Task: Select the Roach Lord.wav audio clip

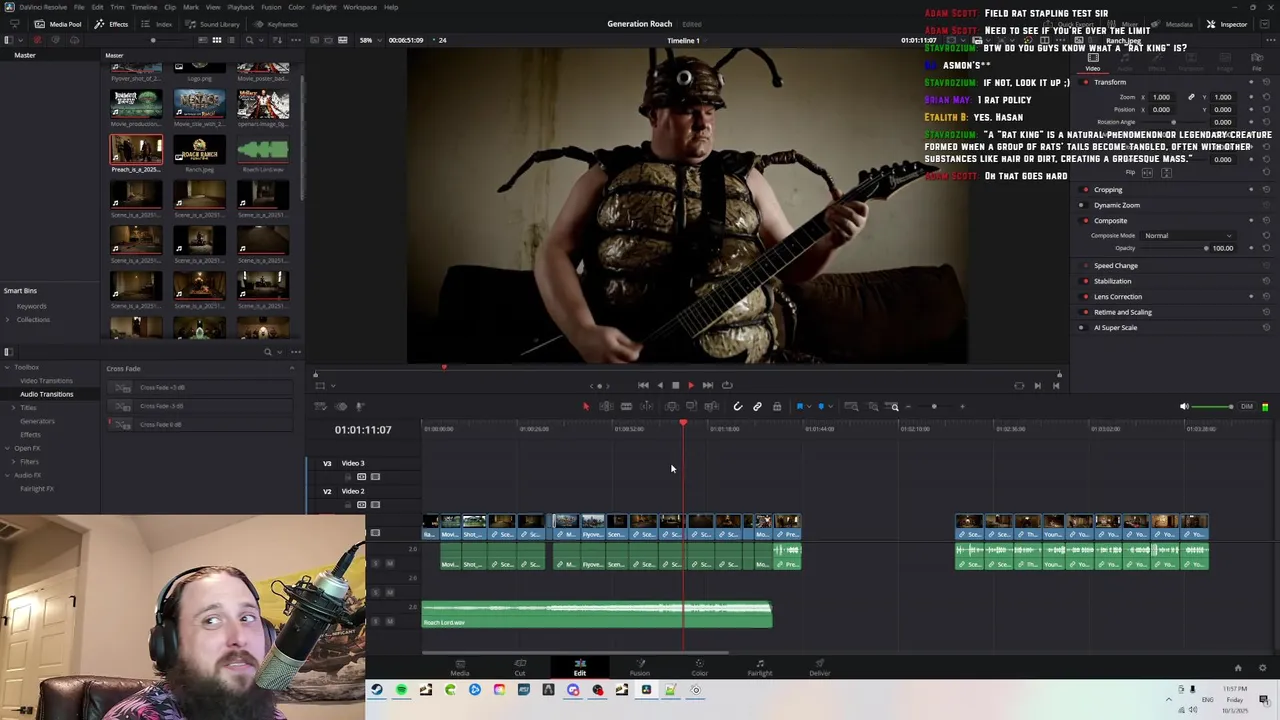Action: [597, 615]
